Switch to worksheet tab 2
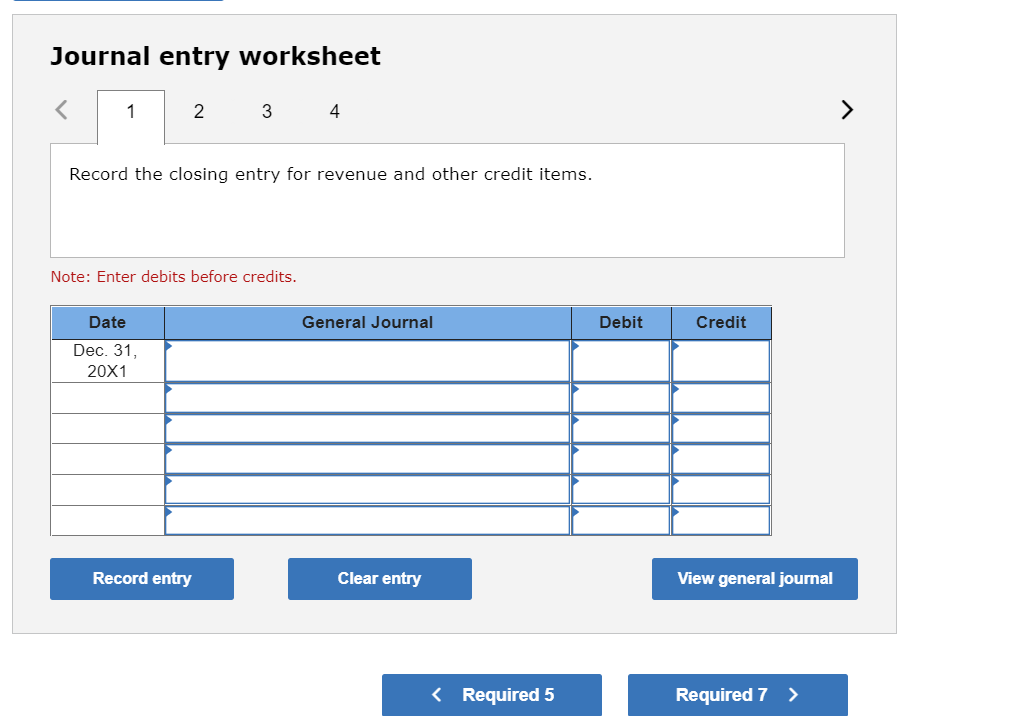Screen dimensions: 1022x716 (x=198, y=112)
